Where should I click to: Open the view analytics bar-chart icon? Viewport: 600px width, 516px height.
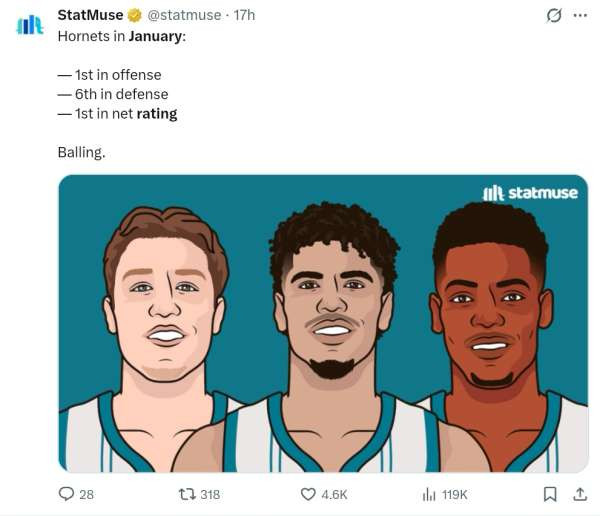[x=429, y=494]
